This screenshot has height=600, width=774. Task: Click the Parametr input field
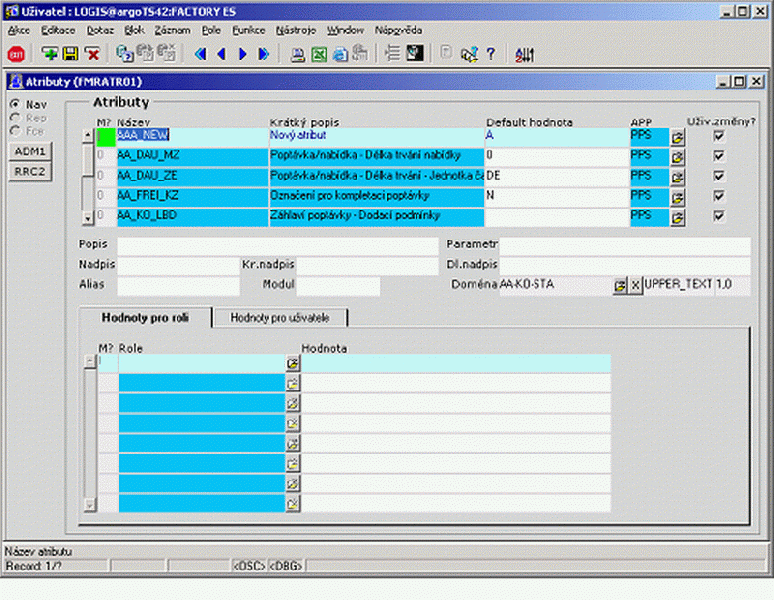click(624, 245)
